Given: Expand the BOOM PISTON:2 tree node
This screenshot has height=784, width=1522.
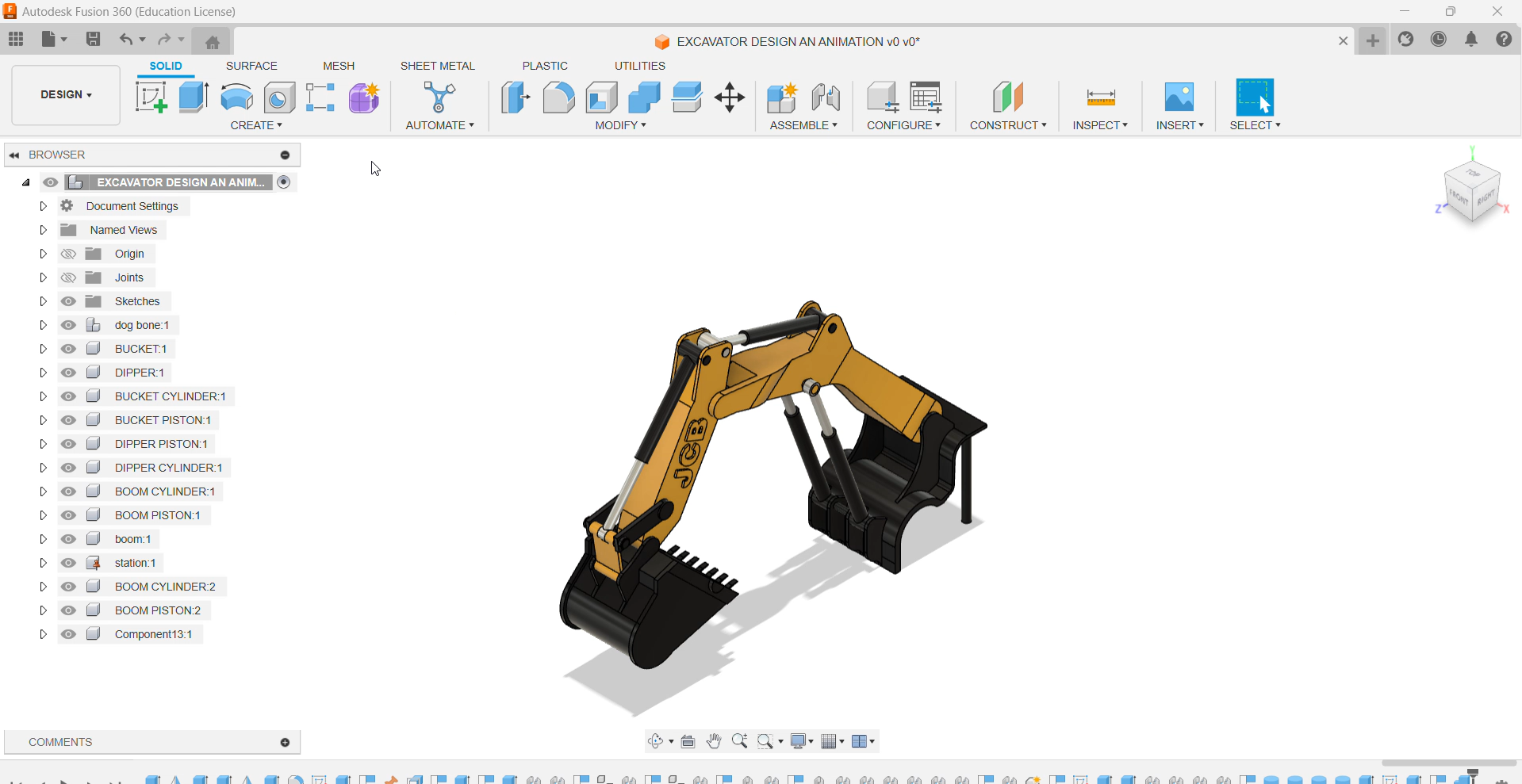Looking at the screenshot, I should [44, 610].
